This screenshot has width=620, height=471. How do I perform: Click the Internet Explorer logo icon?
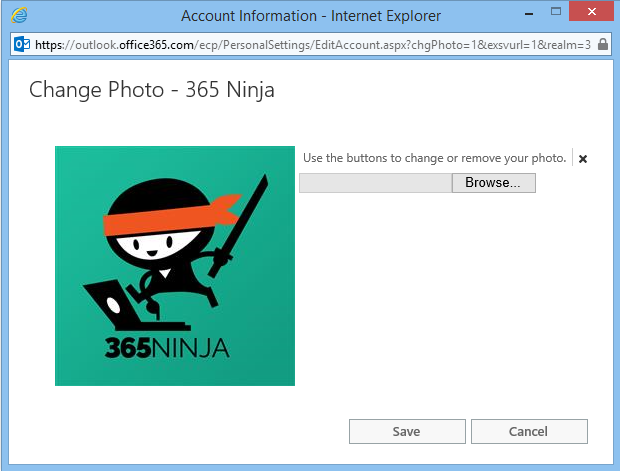pyautogui.click(x=19, y=15)
